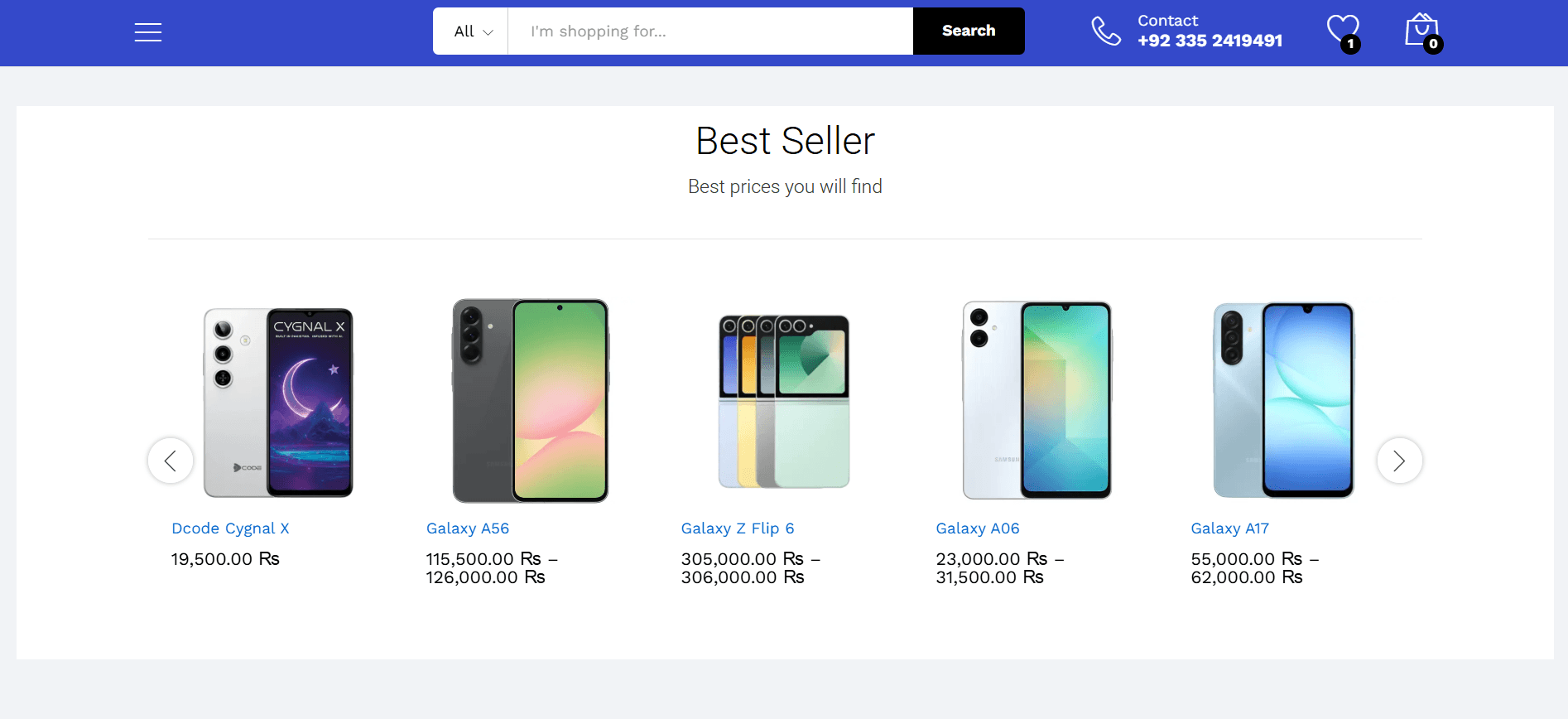Show next products with right arrow

pyautogui.click(x=1399, y=461)
